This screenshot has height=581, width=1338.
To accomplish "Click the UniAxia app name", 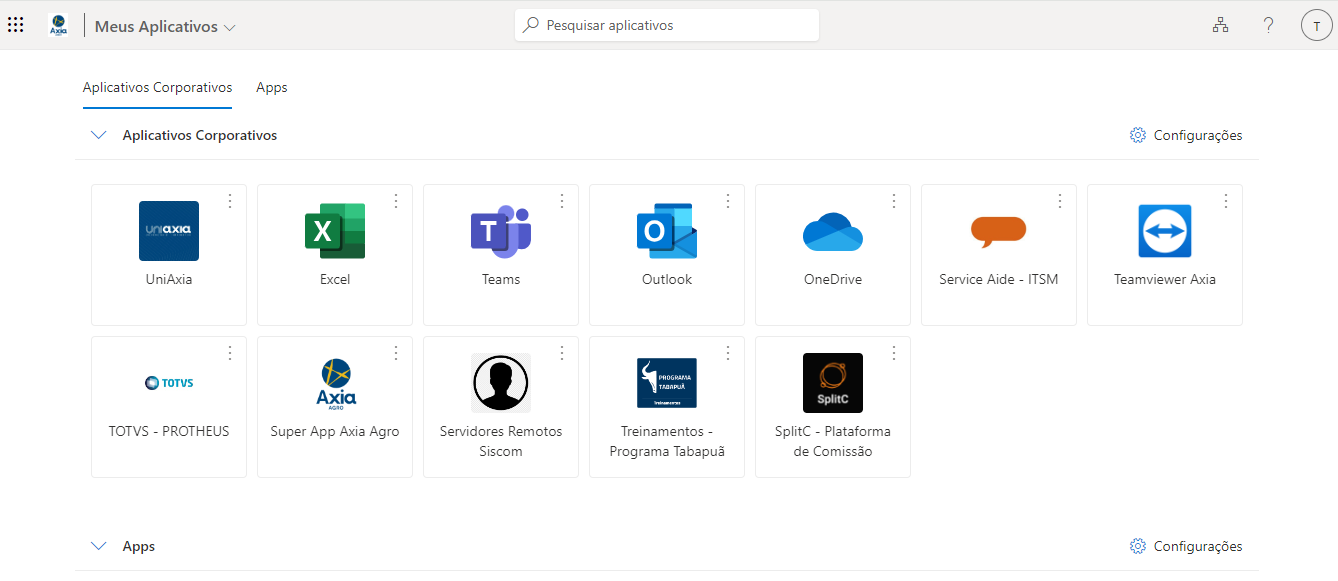I will coord(169,280).
